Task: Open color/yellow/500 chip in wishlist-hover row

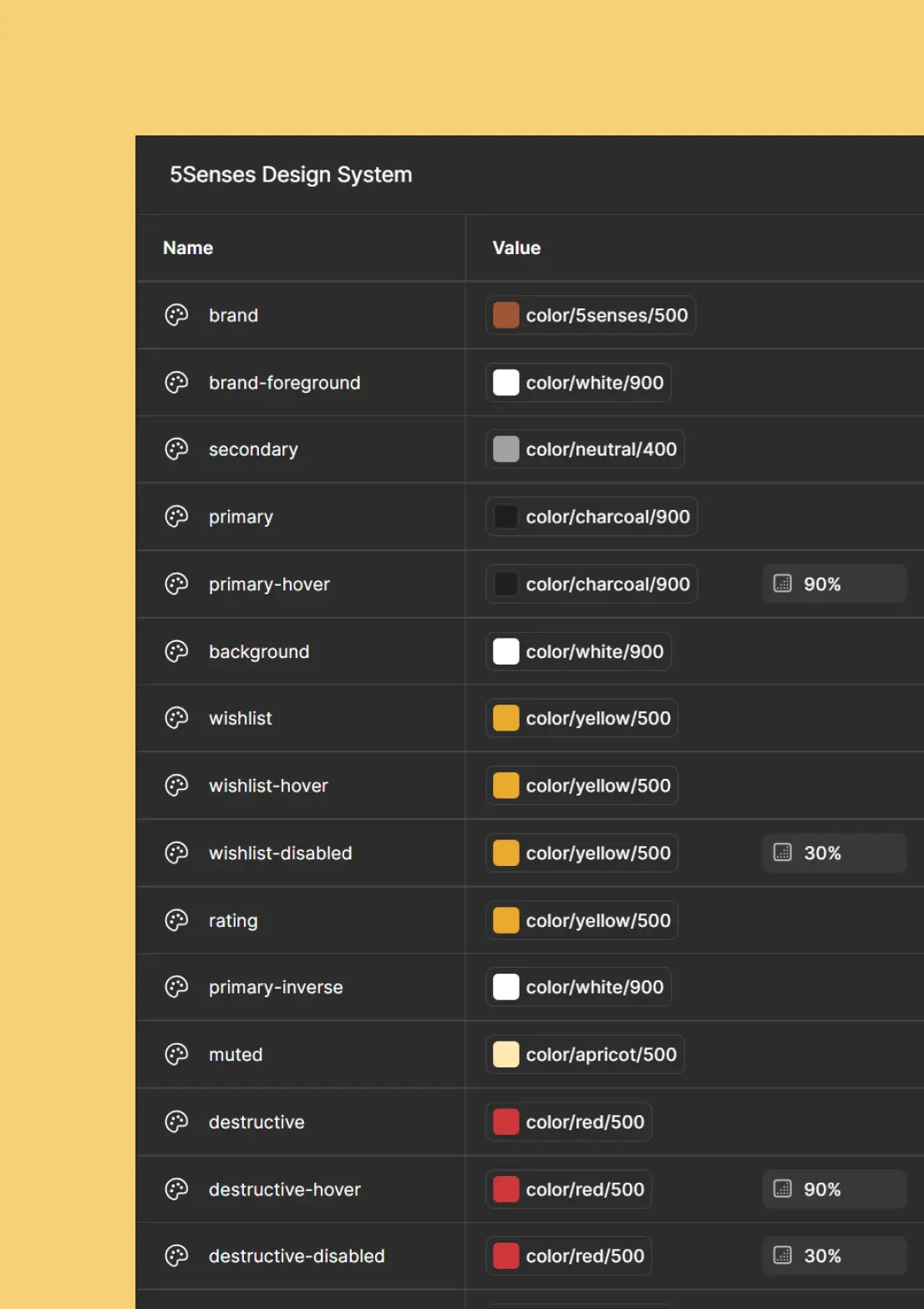Action: click(x=581, y=786)
